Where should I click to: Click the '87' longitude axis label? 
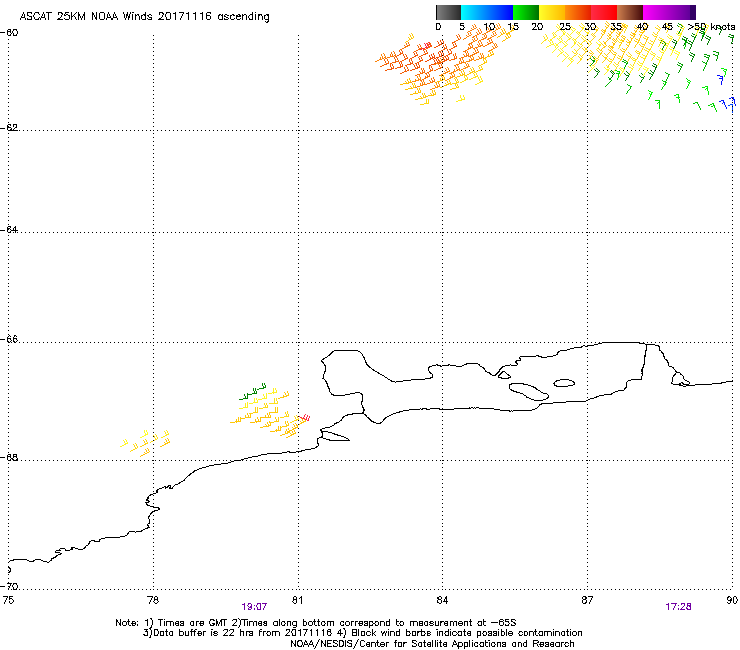pos(587,600)
